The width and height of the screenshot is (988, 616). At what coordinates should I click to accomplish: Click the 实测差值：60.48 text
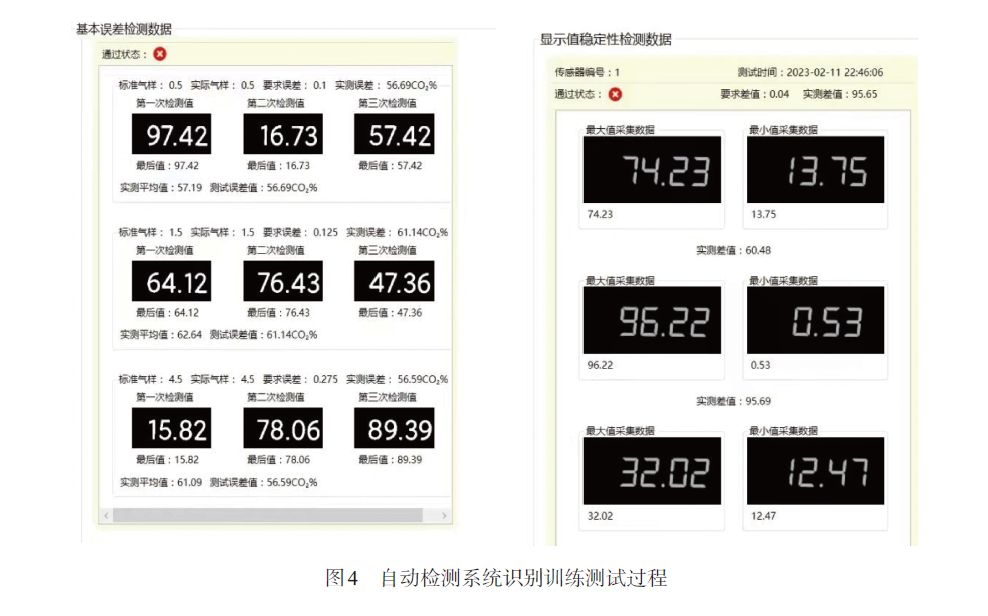[x=733, y=251]
